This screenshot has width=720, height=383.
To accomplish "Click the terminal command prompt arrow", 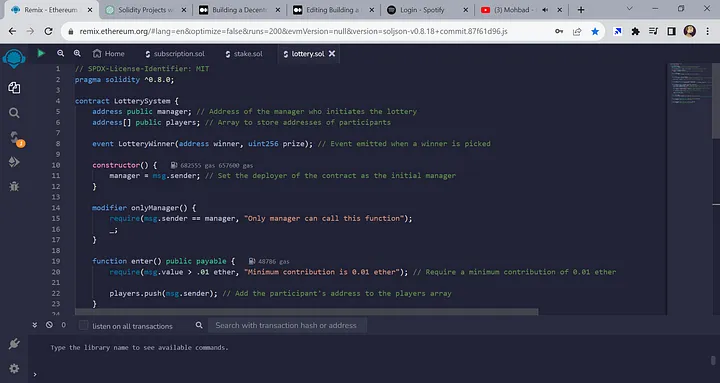I will tap(35, 375).
